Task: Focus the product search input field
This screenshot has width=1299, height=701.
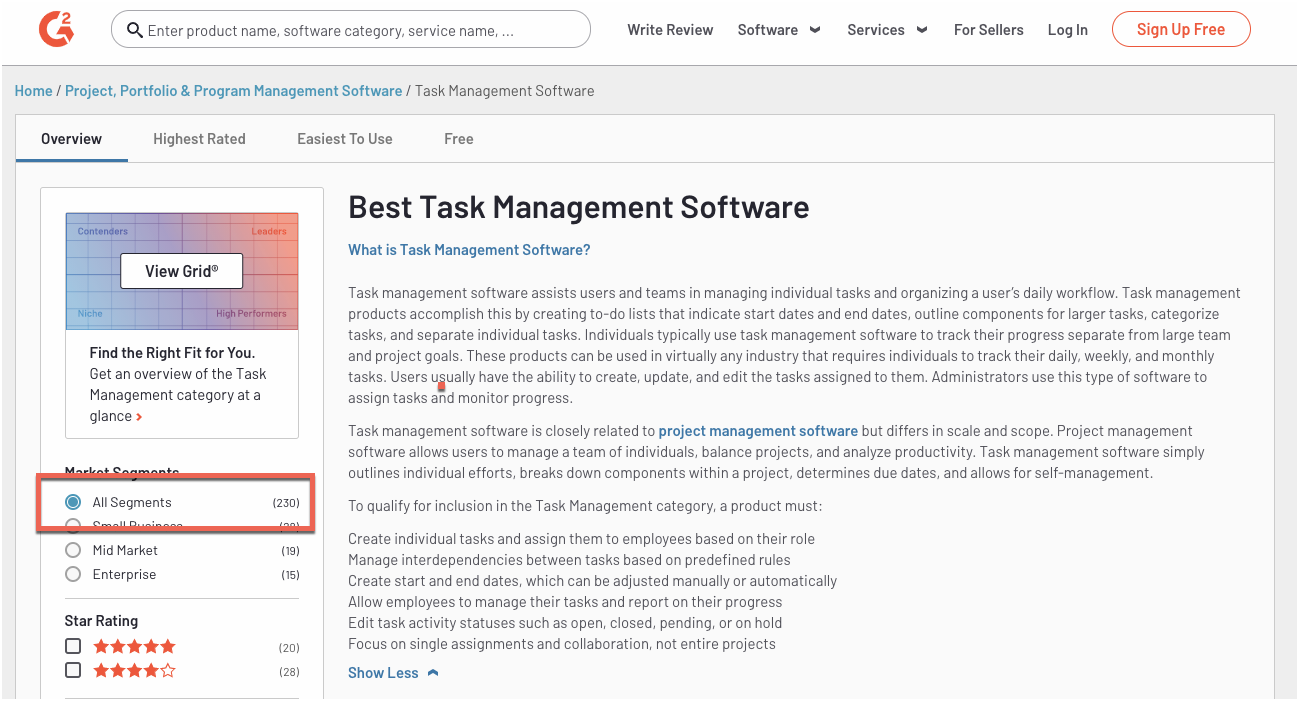Action: click(x=351, y=30)
